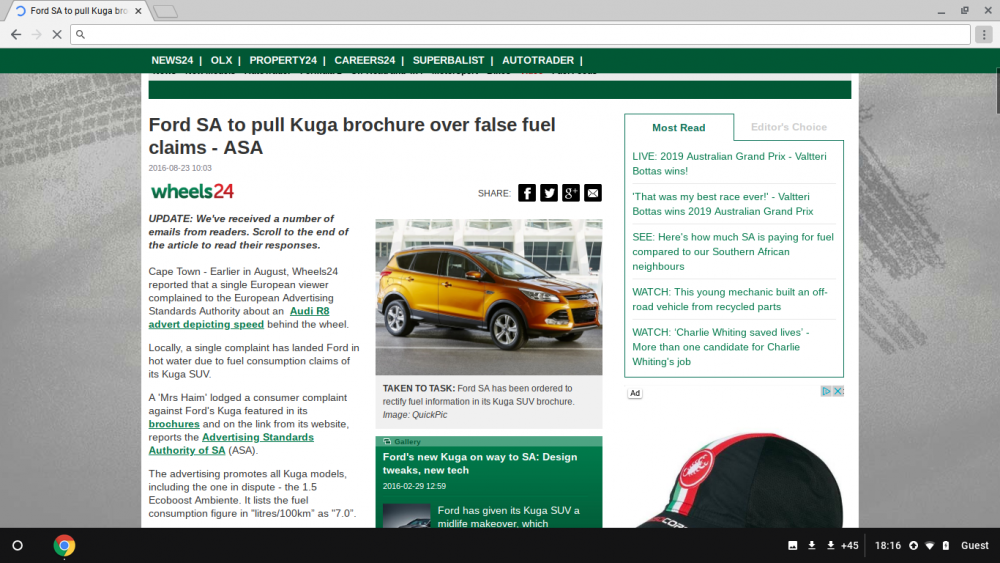
Task: Click the first download notification icon
Action: [812, 546]
